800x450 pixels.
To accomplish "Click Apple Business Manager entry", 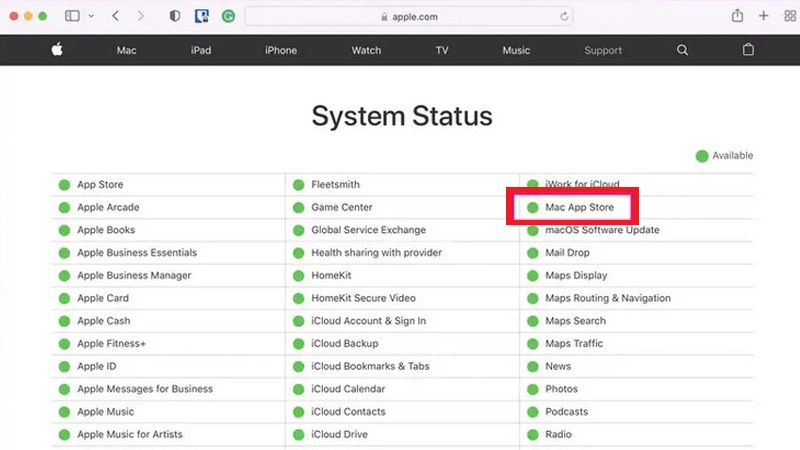I will click(x=134, y=275).
